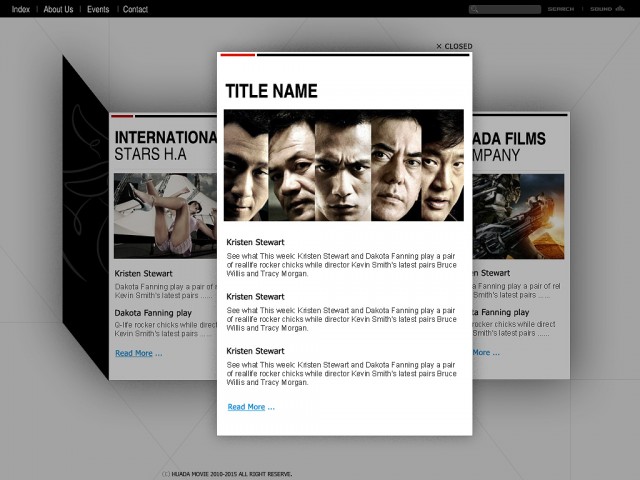
Task: Close the popup with CLOSED button
Action: [x=454, y=46]
